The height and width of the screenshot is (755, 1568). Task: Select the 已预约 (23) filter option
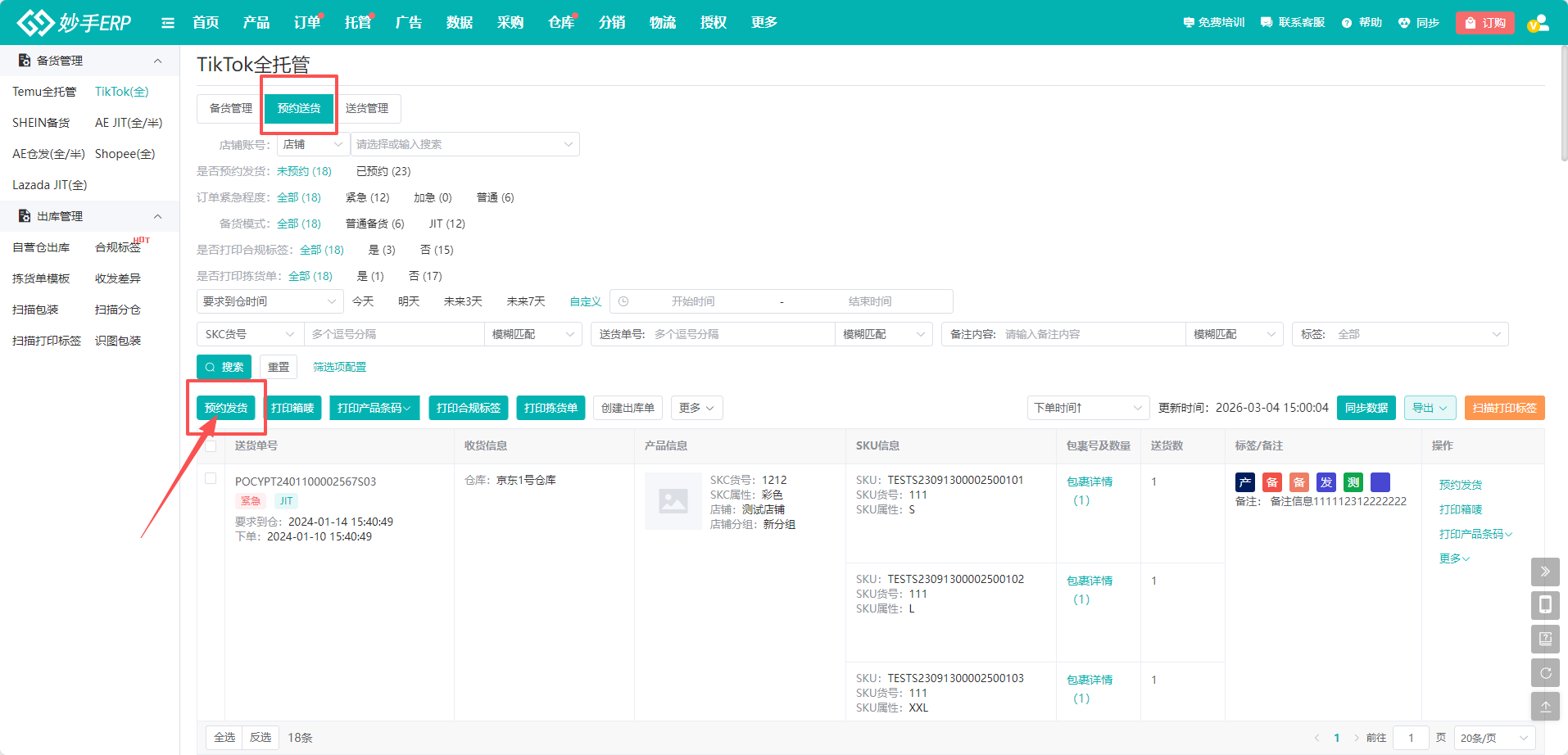pos(383,171)
